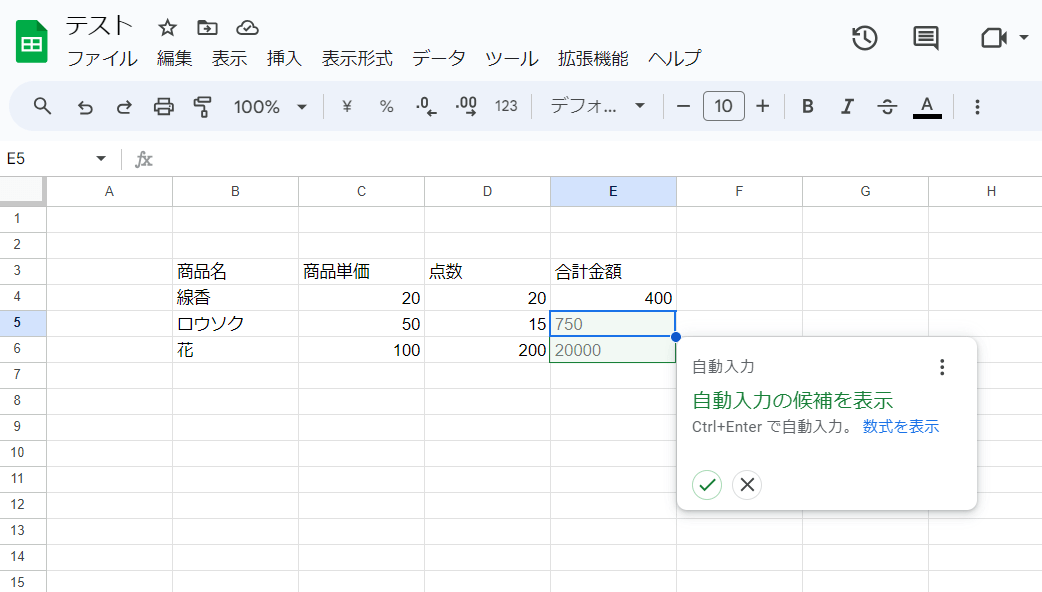This screenshot has width=1042, height=592.
Task: Click the move to folder icon
Action: point(207,27)
